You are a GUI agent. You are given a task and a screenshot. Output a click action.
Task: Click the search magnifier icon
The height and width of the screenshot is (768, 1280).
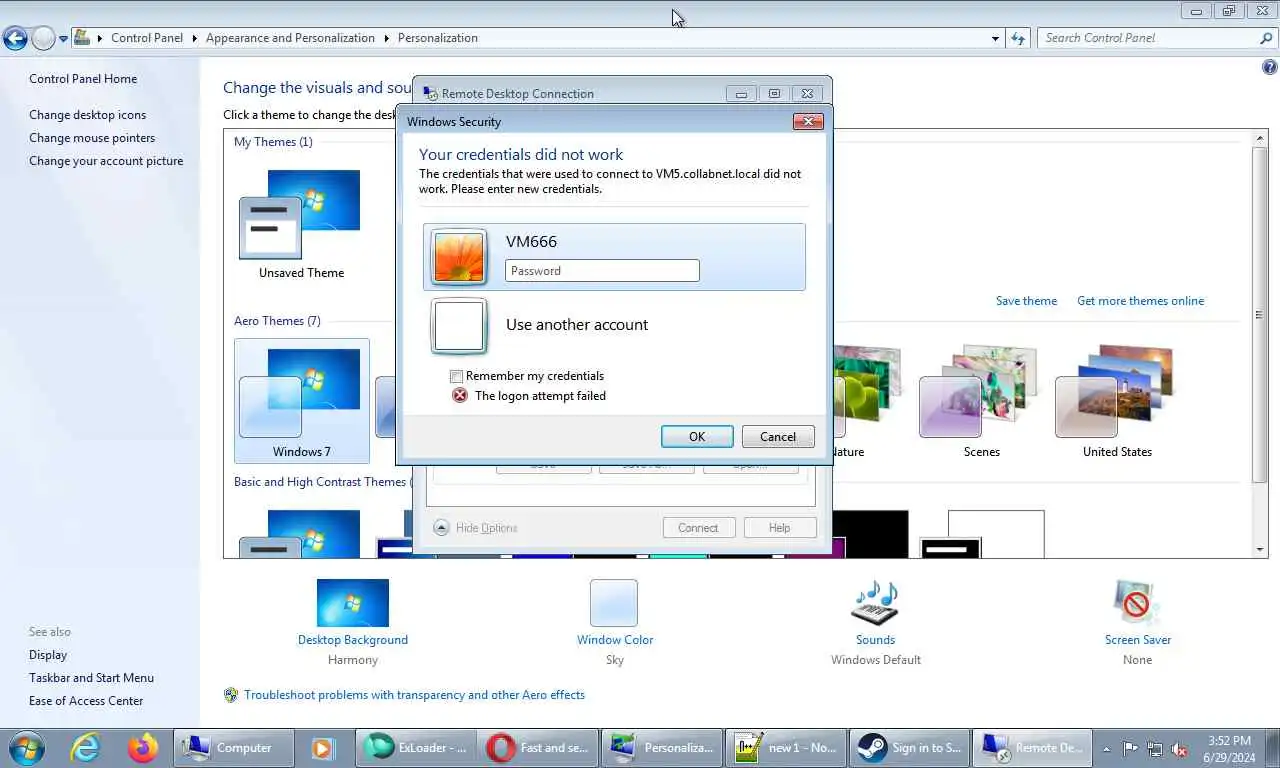pyautogui.click(x=1266, y=38)
